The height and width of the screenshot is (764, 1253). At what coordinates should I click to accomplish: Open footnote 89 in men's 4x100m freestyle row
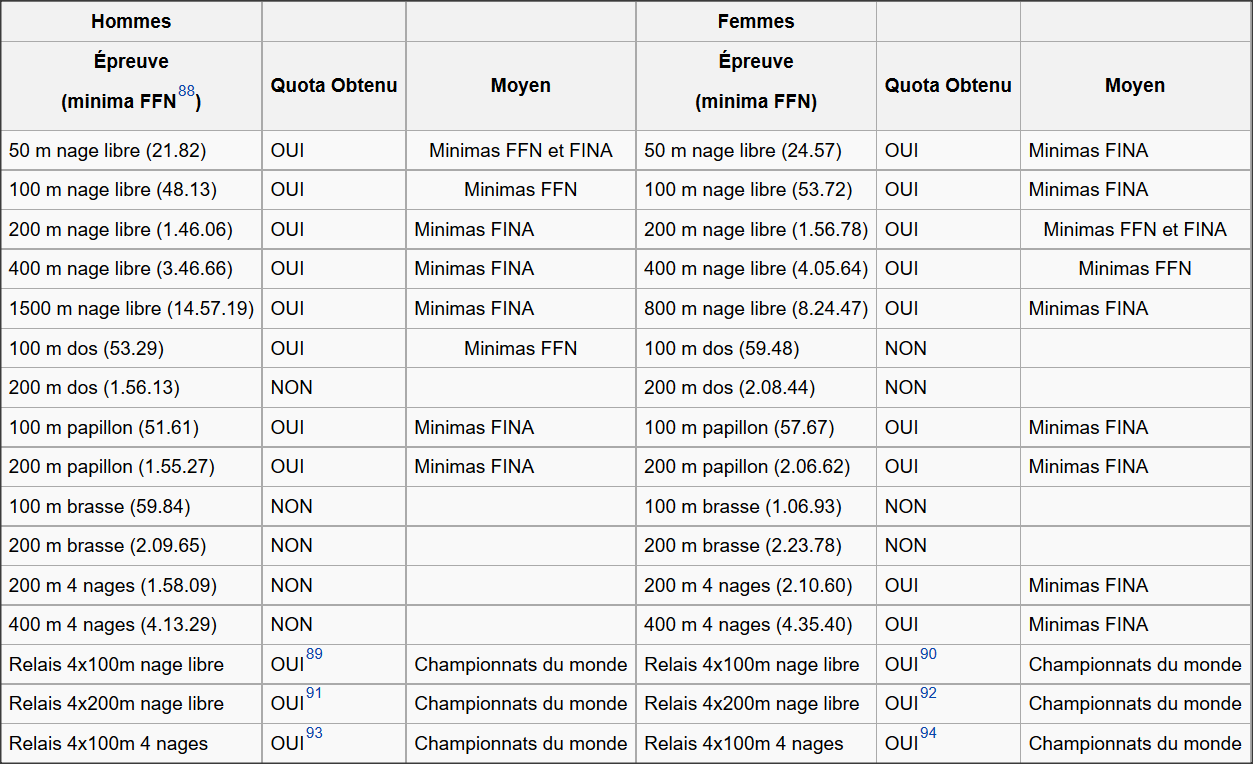(314, 654)
